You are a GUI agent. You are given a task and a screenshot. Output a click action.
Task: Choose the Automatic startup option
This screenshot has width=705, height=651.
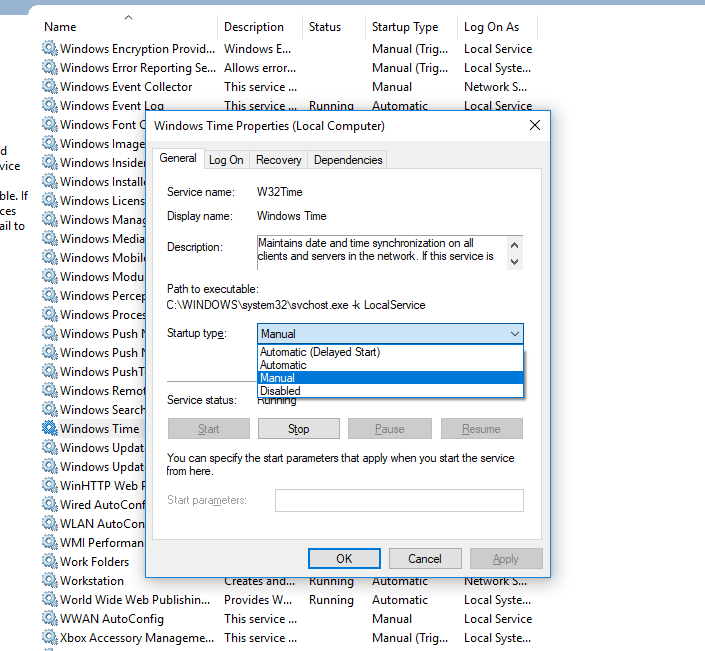click(391, 365)
